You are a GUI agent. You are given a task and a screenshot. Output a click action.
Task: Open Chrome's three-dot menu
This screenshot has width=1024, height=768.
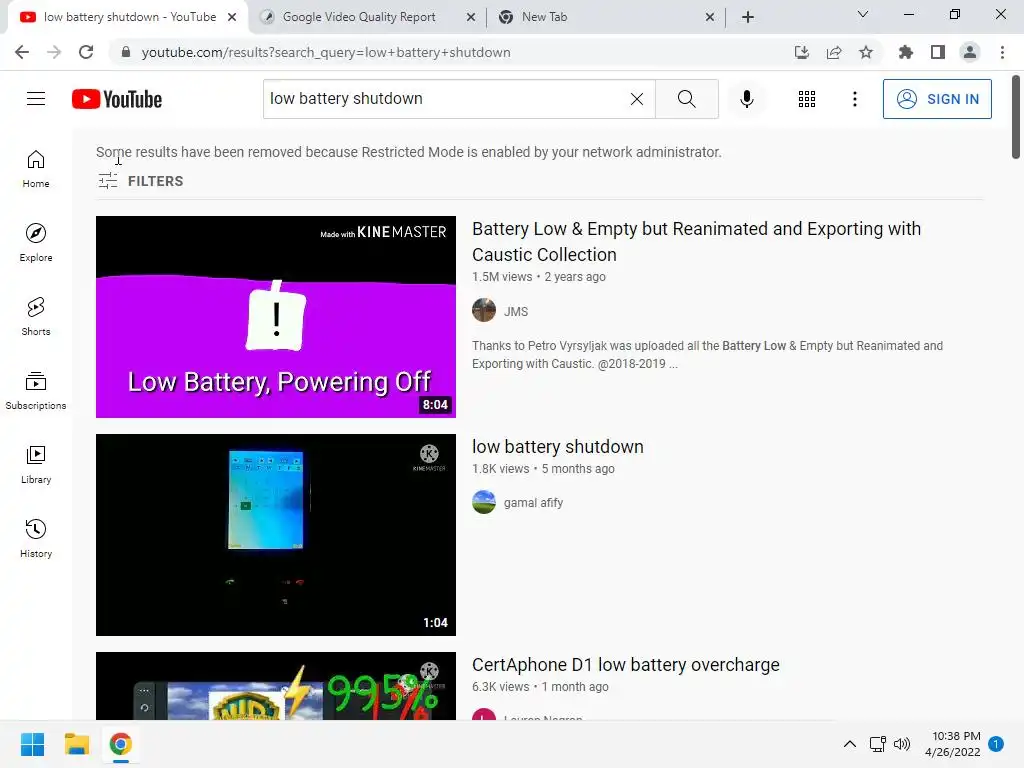click(1002, 52)
